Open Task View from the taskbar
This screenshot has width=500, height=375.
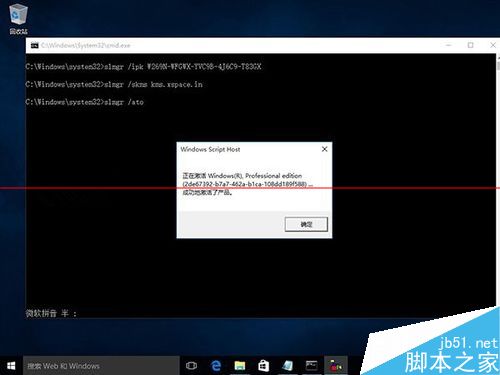pyautogui.click(x=191, y=366)
